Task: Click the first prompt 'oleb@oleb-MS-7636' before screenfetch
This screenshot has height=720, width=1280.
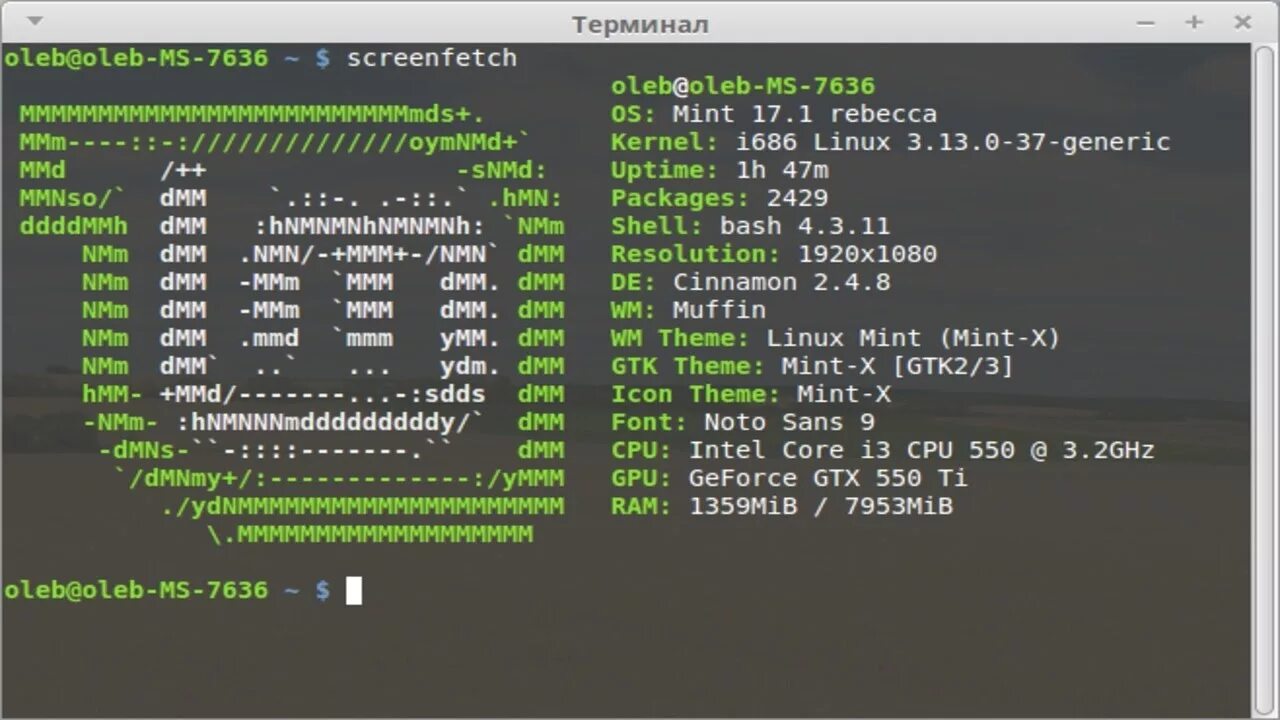Action: [136, 58]
